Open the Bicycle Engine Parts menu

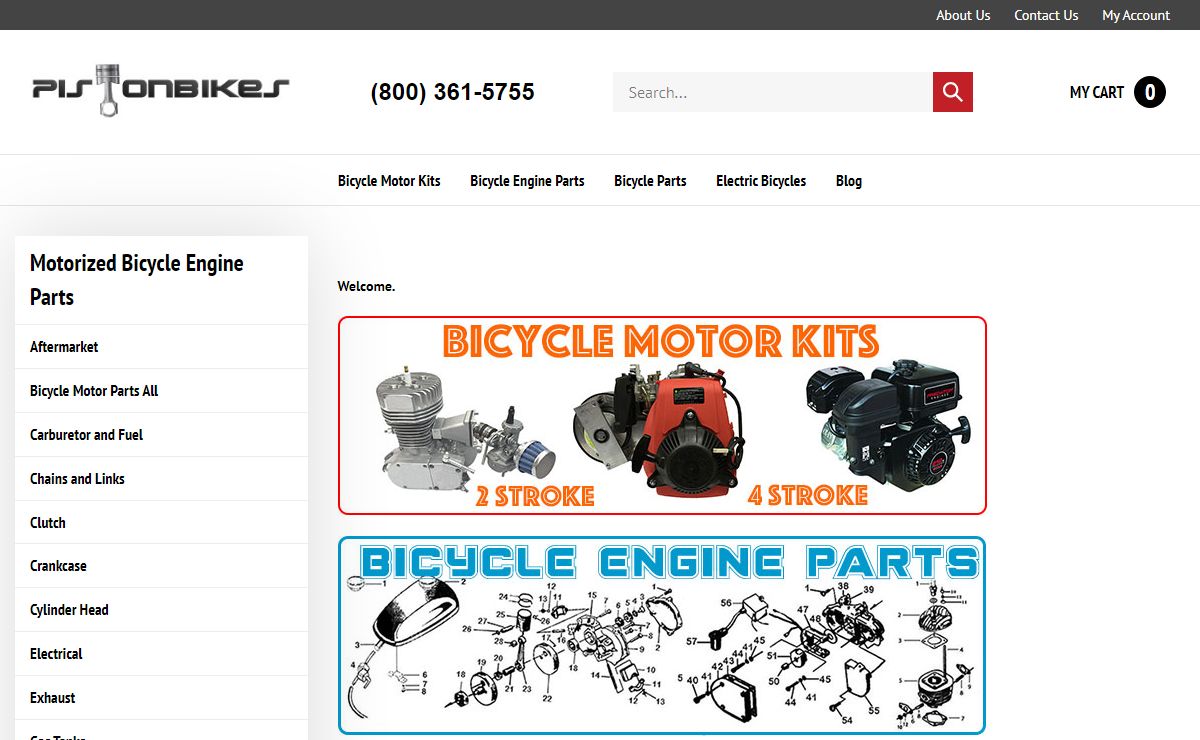527,181
